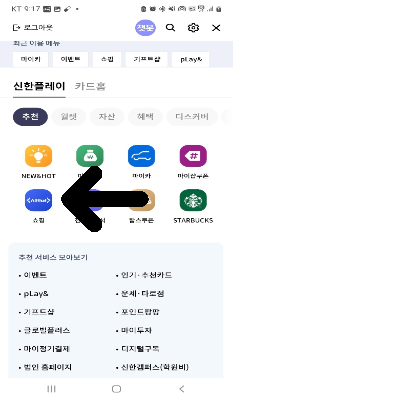Tap the pLay& recent menu chip

[x=191, y=59]
